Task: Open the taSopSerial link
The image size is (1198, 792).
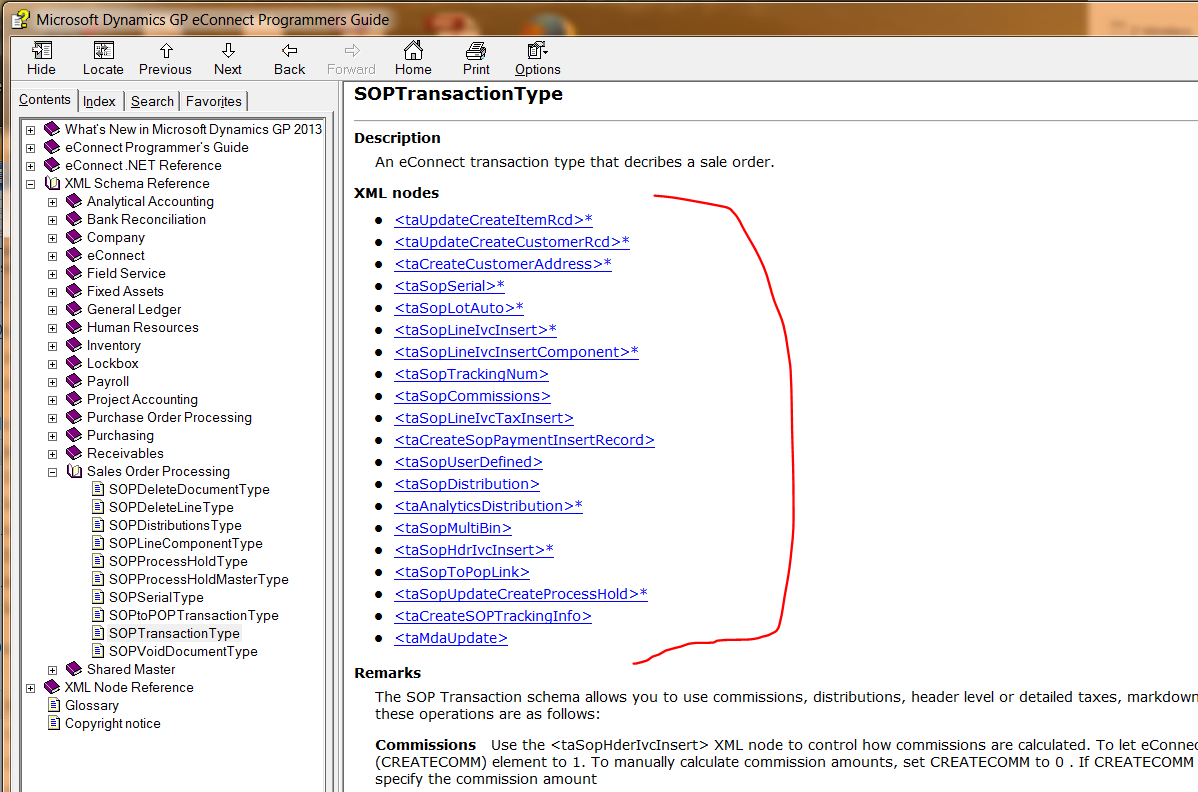Action: [449, 286]
